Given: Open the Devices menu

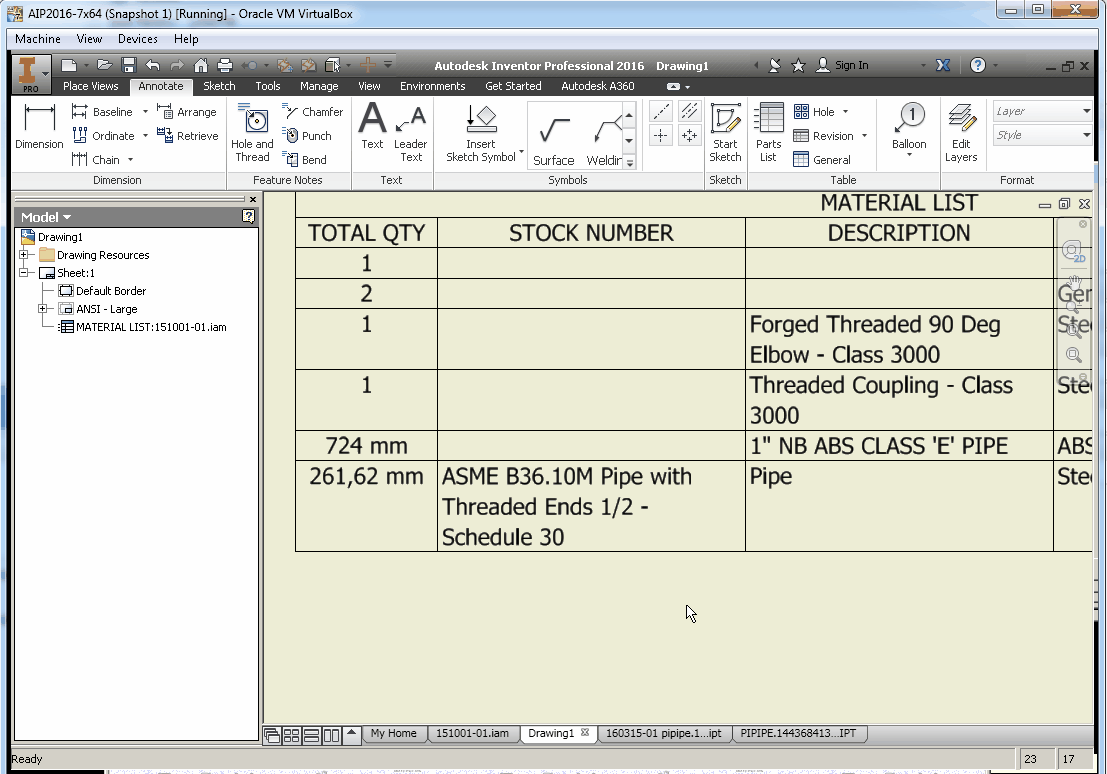Looking at the screenshot, I should click(137, 39).
